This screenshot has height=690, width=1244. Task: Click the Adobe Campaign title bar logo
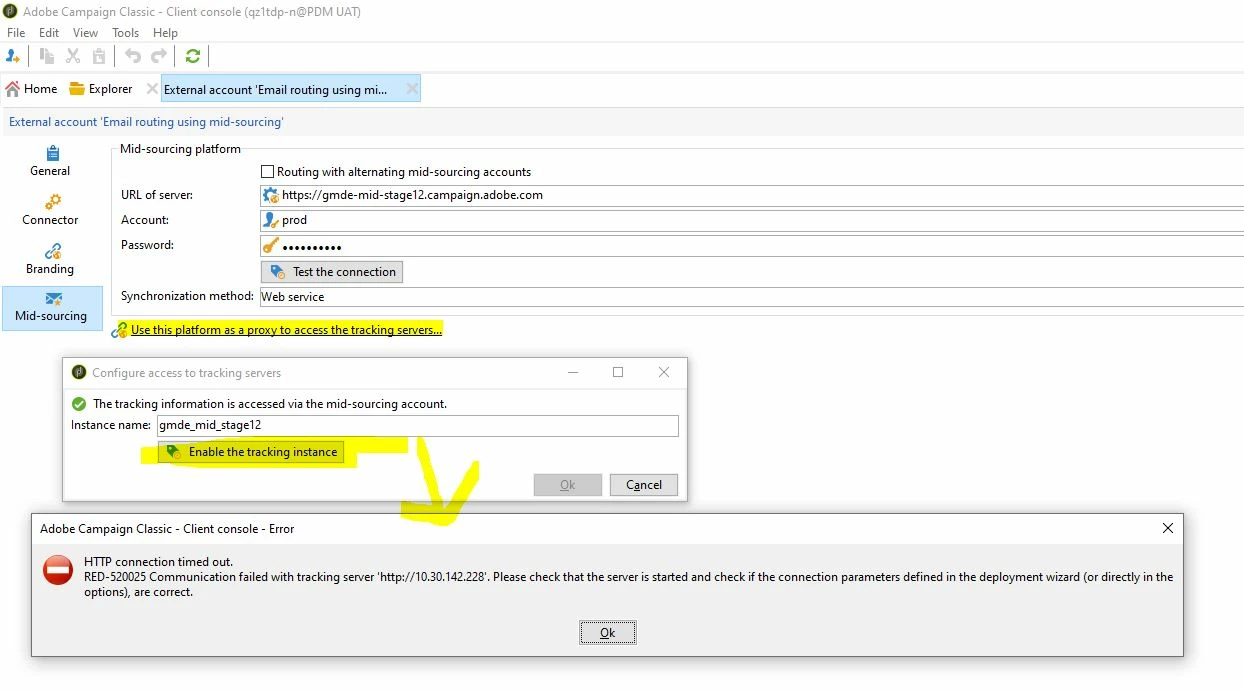click(10, 12)
